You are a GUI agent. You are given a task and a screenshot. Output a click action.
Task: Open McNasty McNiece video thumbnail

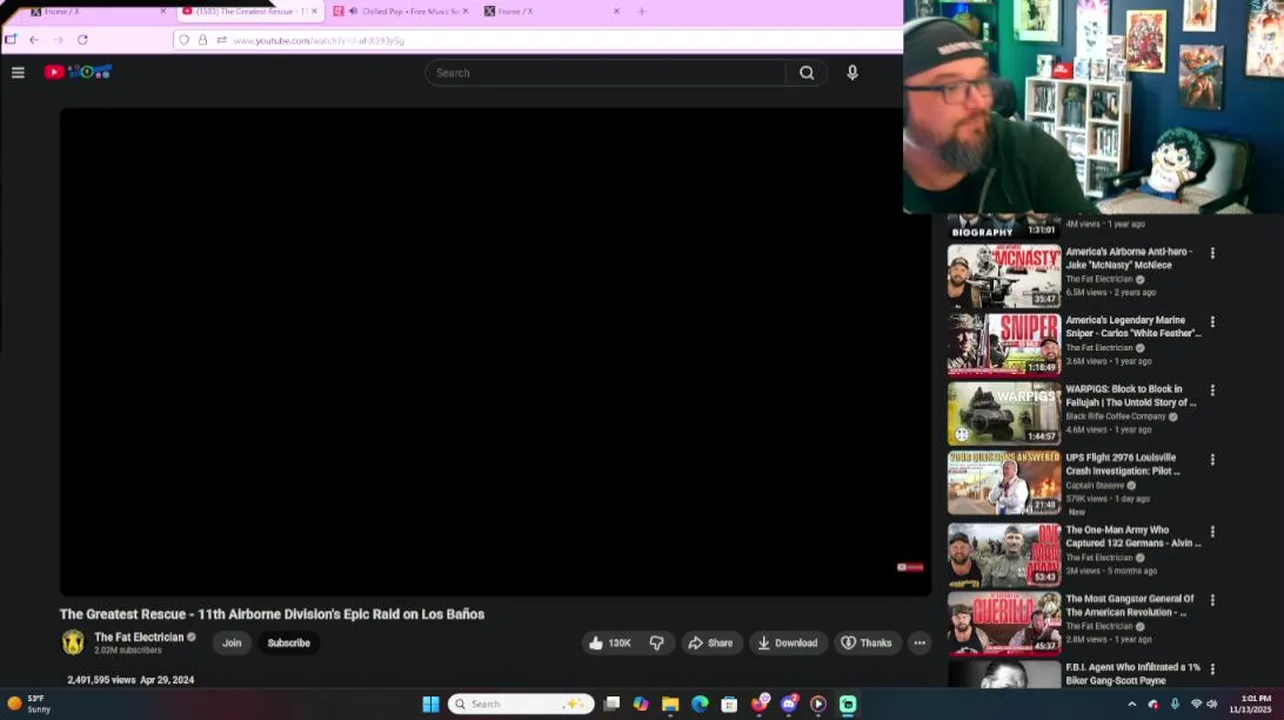point(1004,276)
